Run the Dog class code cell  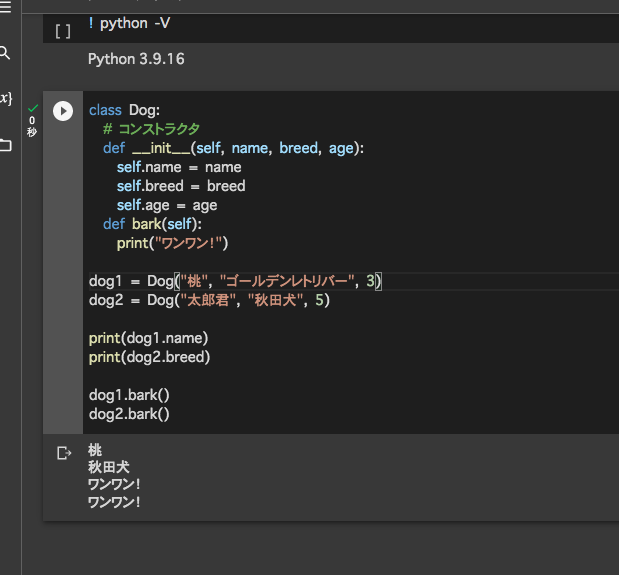pos(63,111)
